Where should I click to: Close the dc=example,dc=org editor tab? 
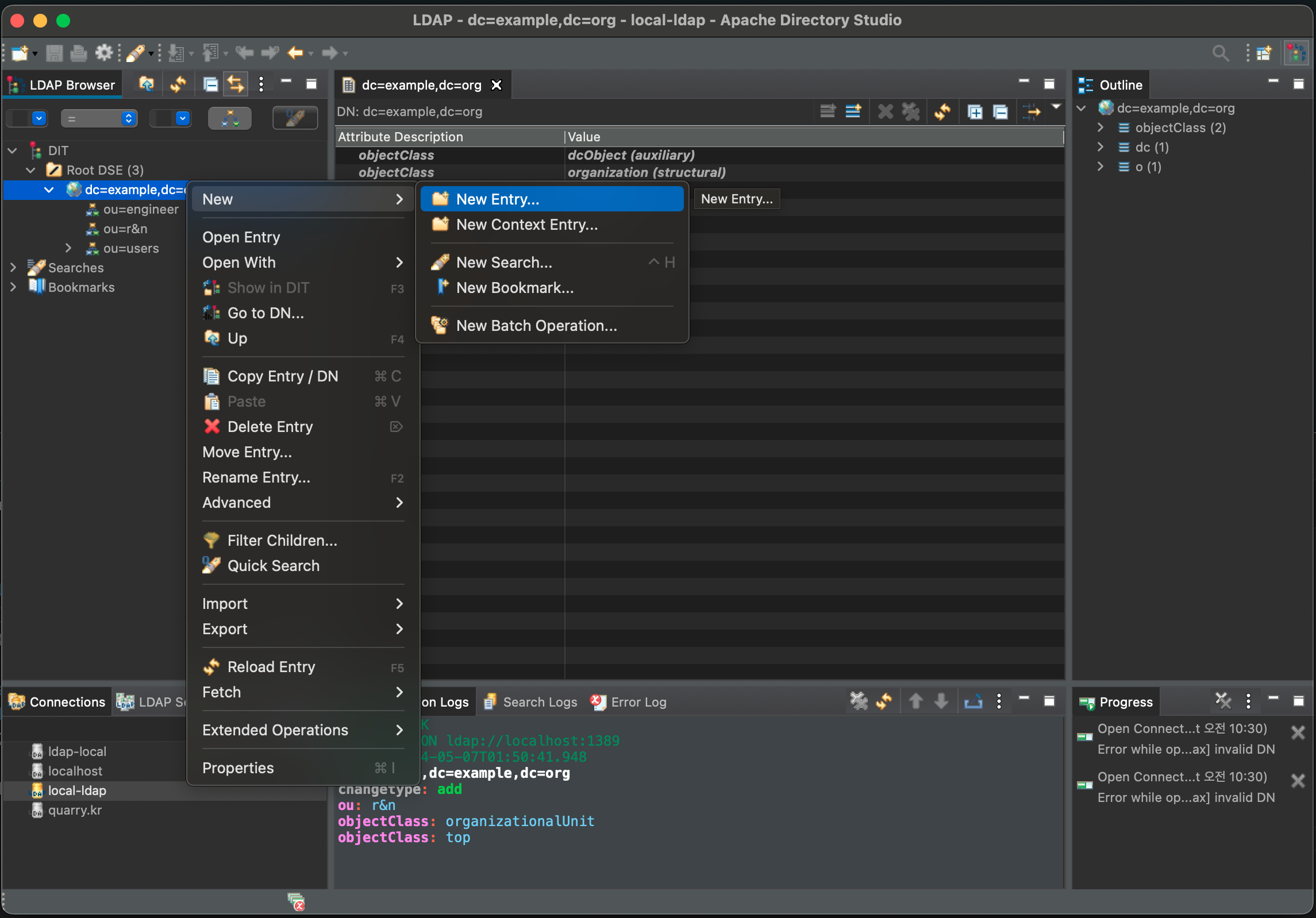point(497,85)
